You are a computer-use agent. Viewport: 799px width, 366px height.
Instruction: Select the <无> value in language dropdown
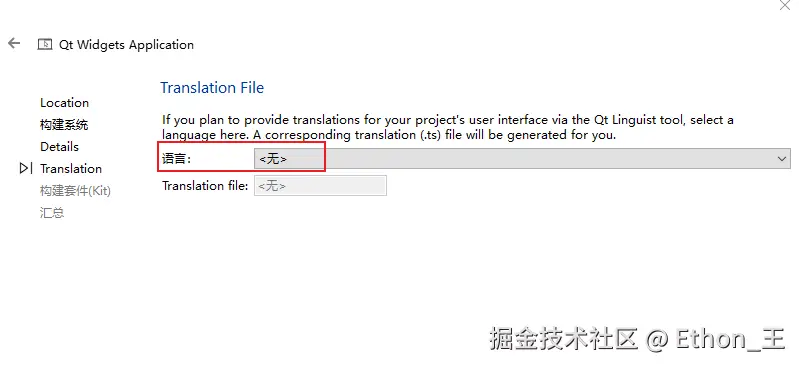coord(273,159)
